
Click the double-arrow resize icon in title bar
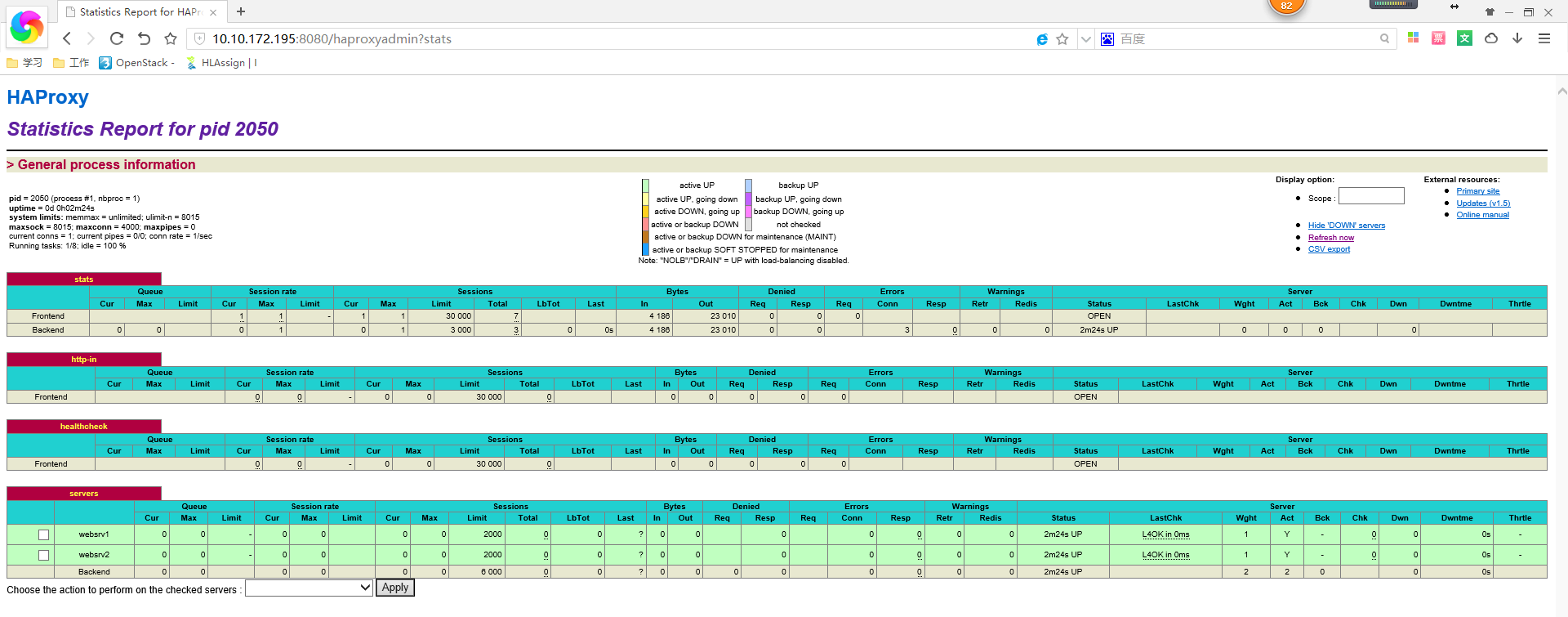tap(1454, 7)
